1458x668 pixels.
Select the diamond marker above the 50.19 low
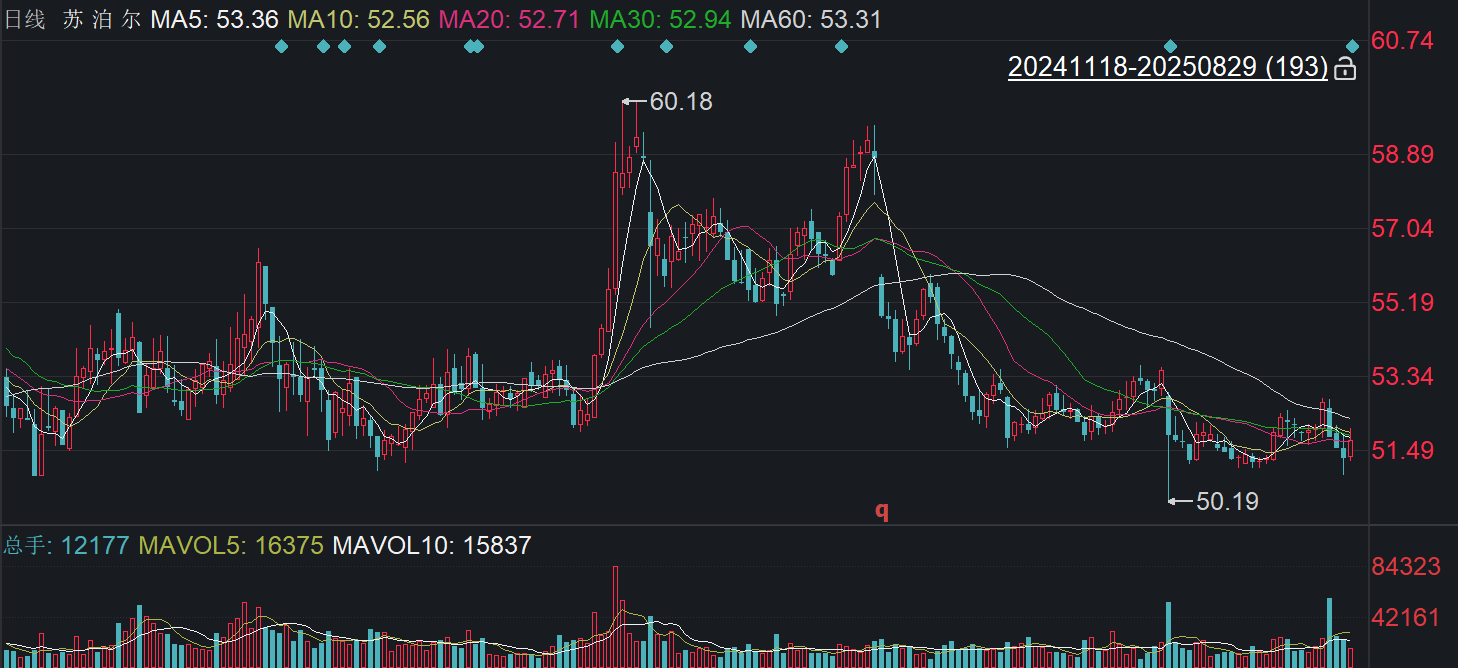click(1171, 46)
